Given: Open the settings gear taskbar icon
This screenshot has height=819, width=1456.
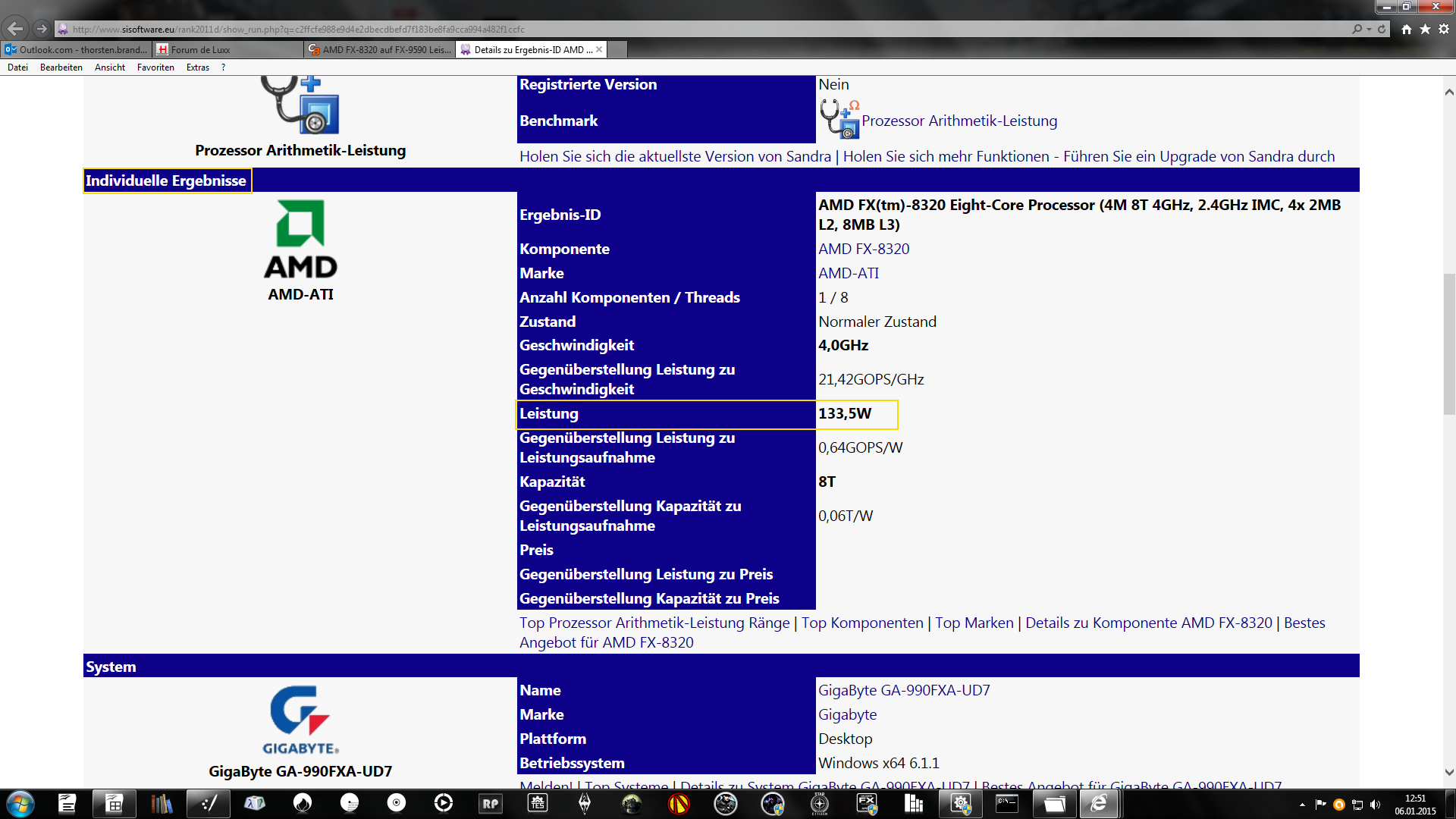Looking at the screenshot, I should pyautogui.click(x=961, y=803).
